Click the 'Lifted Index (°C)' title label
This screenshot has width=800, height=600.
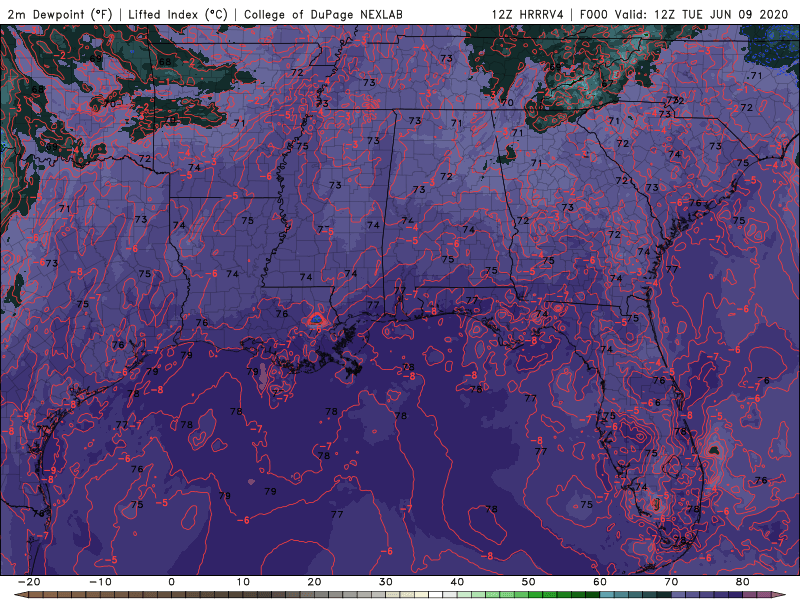pyautogui.click(x=178, y=14)
